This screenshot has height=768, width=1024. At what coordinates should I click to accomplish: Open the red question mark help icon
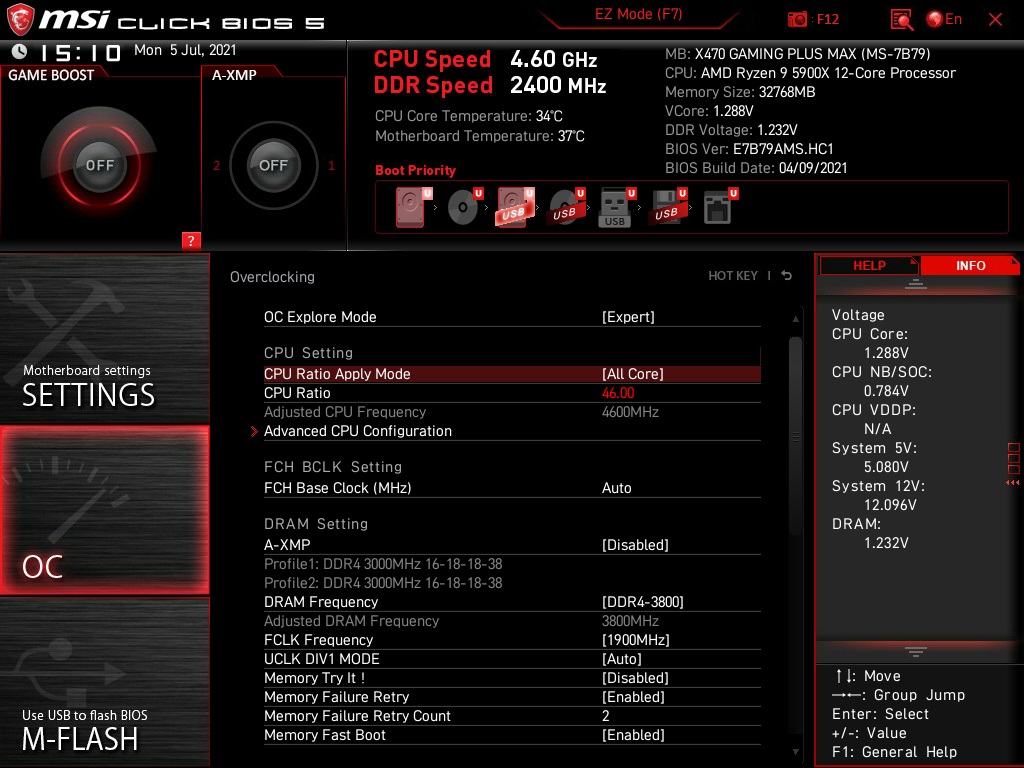[x=191, y=240]
